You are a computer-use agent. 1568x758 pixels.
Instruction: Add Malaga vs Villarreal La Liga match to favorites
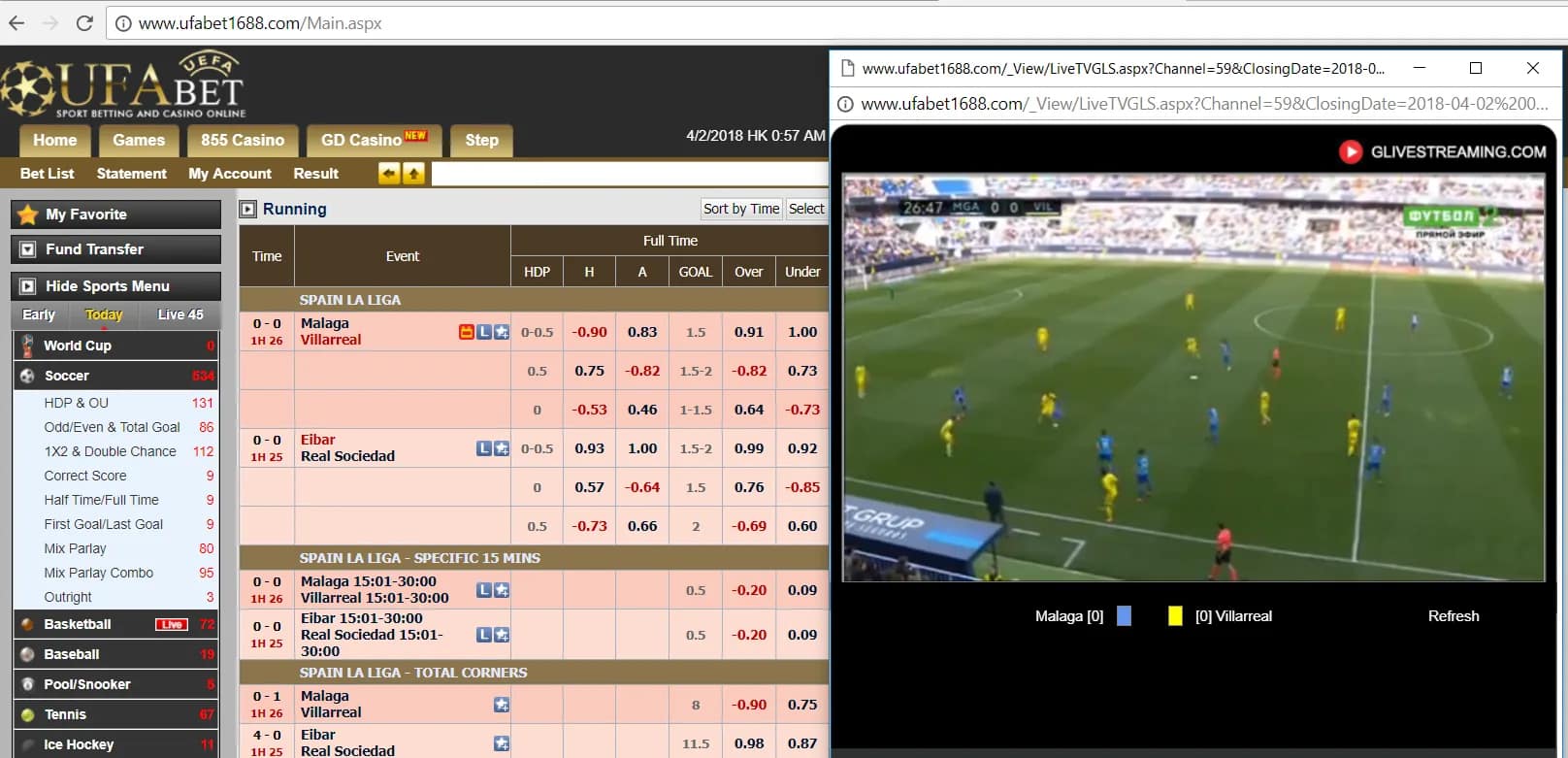tap(502, 332)
